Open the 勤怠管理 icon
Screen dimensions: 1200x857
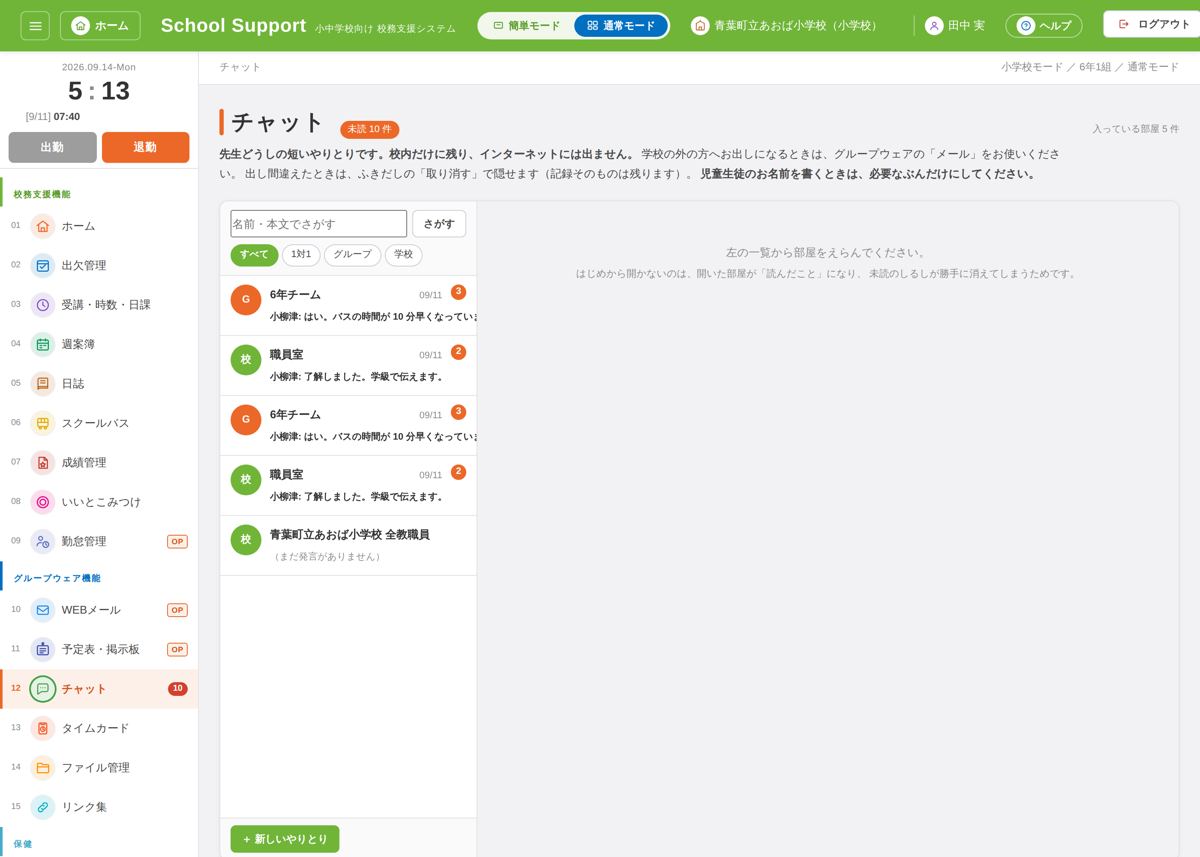[x=43, y=542]
